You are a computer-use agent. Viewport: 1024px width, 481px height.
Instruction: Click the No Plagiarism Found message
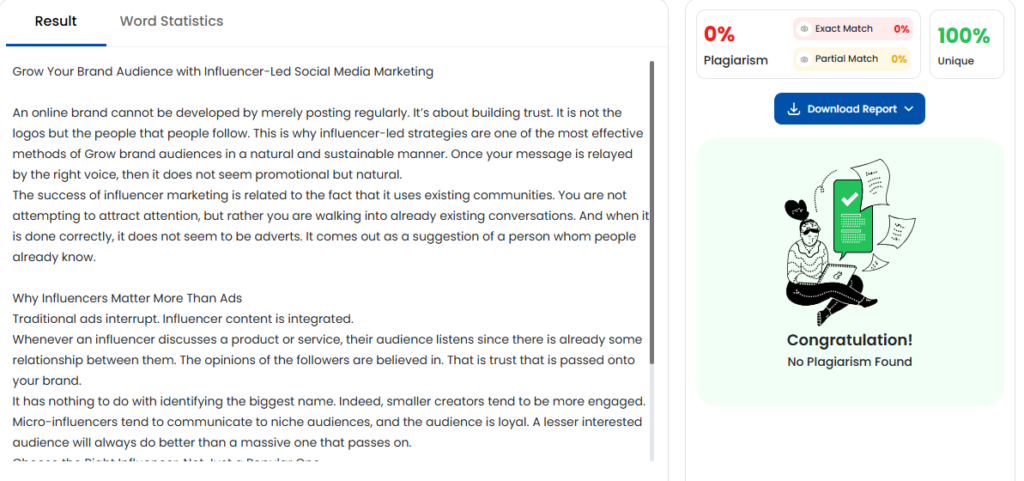click(849, 362)
